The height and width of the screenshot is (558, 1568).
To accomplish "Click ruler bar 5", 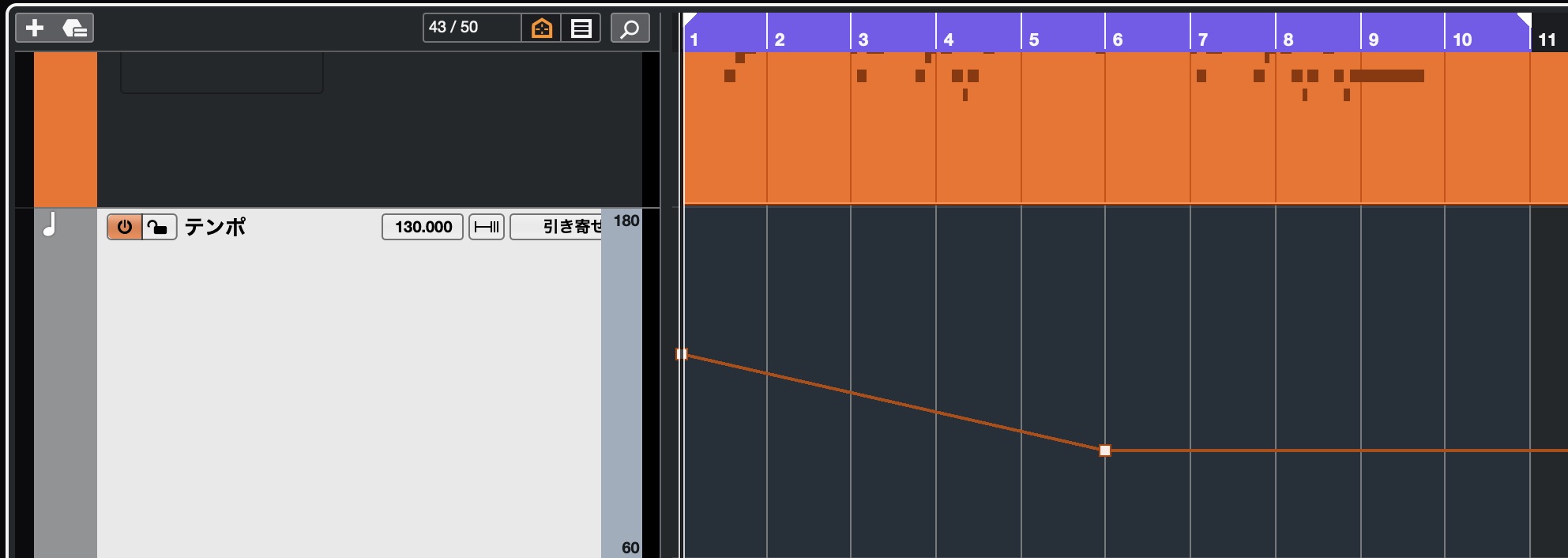I will (1034, 40).
